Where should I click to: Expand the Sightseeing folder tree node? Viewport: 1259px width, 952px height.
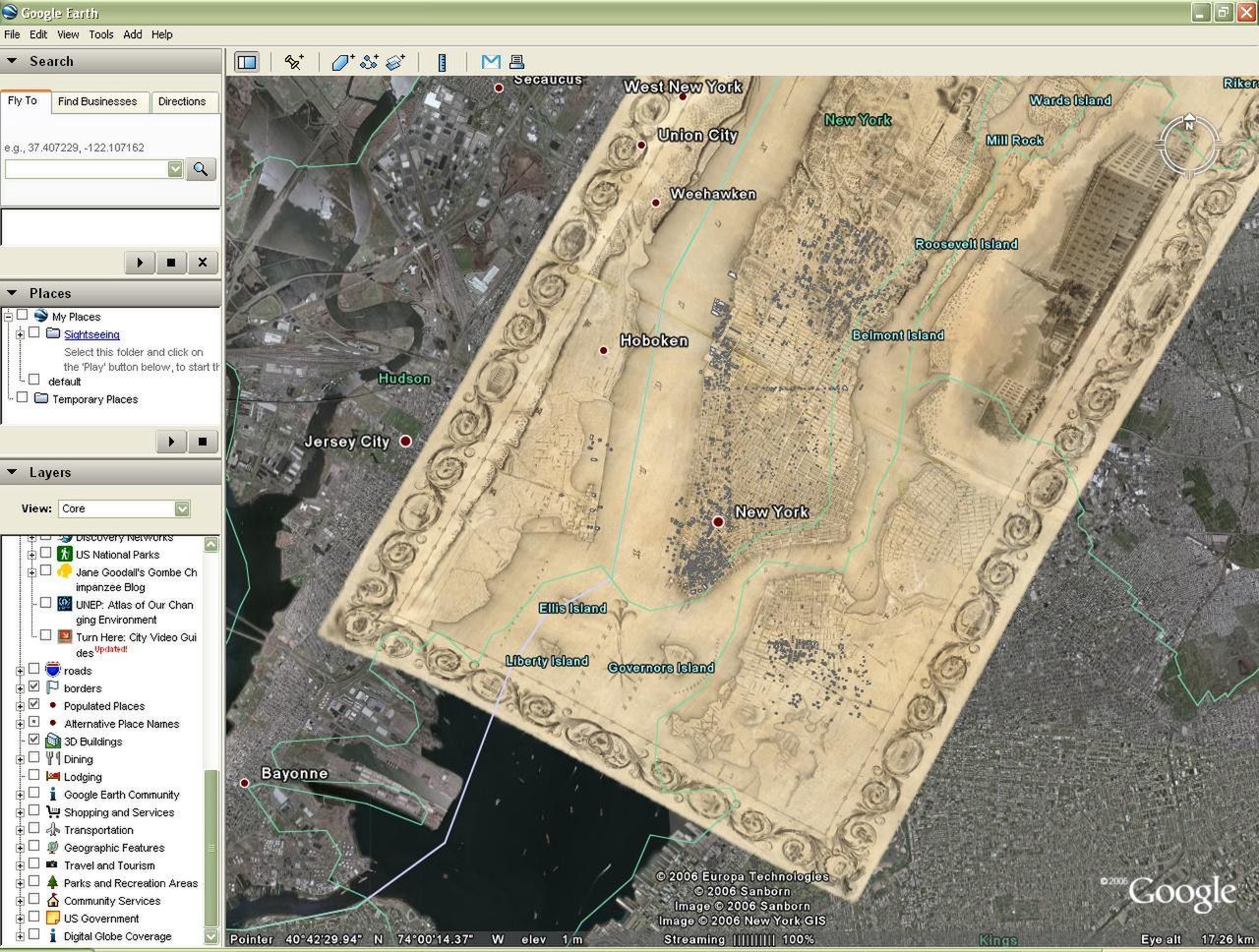point(20,334)
